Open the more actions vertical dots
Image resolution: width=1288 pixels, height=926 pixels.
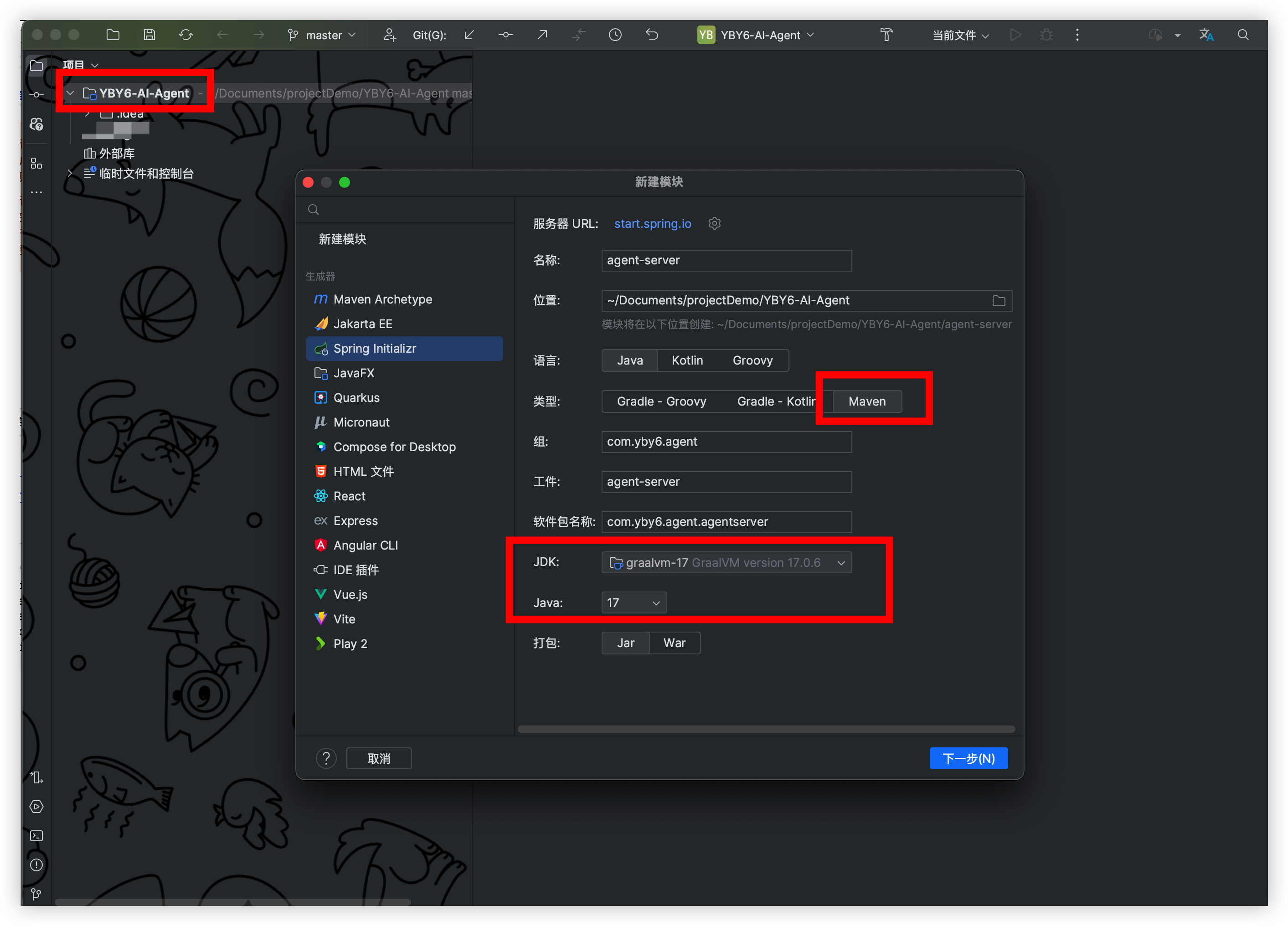click(1077, 35)
